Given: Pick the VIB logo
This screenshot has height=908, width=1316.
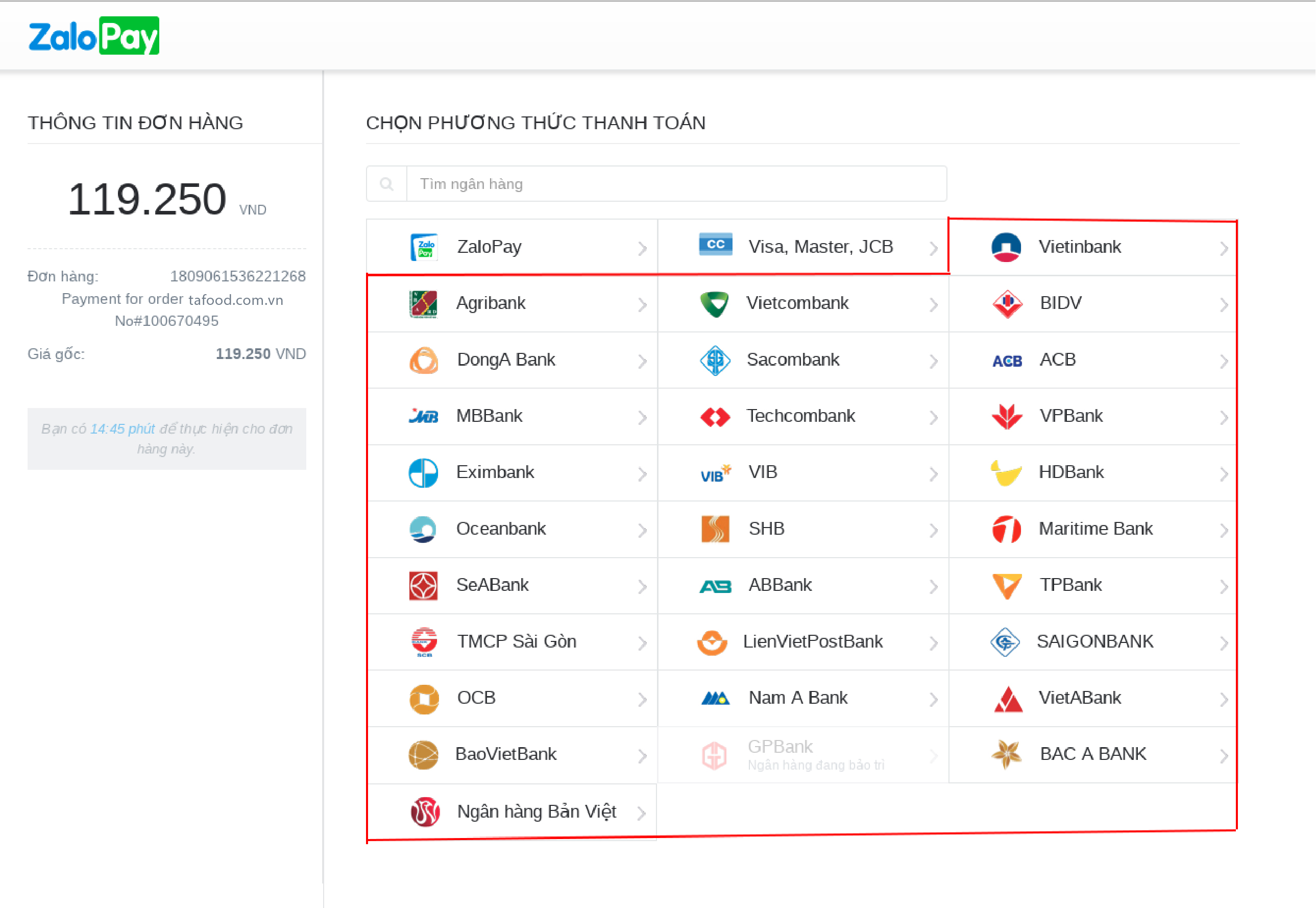Looking at the screenshot, I should (716, 473).
